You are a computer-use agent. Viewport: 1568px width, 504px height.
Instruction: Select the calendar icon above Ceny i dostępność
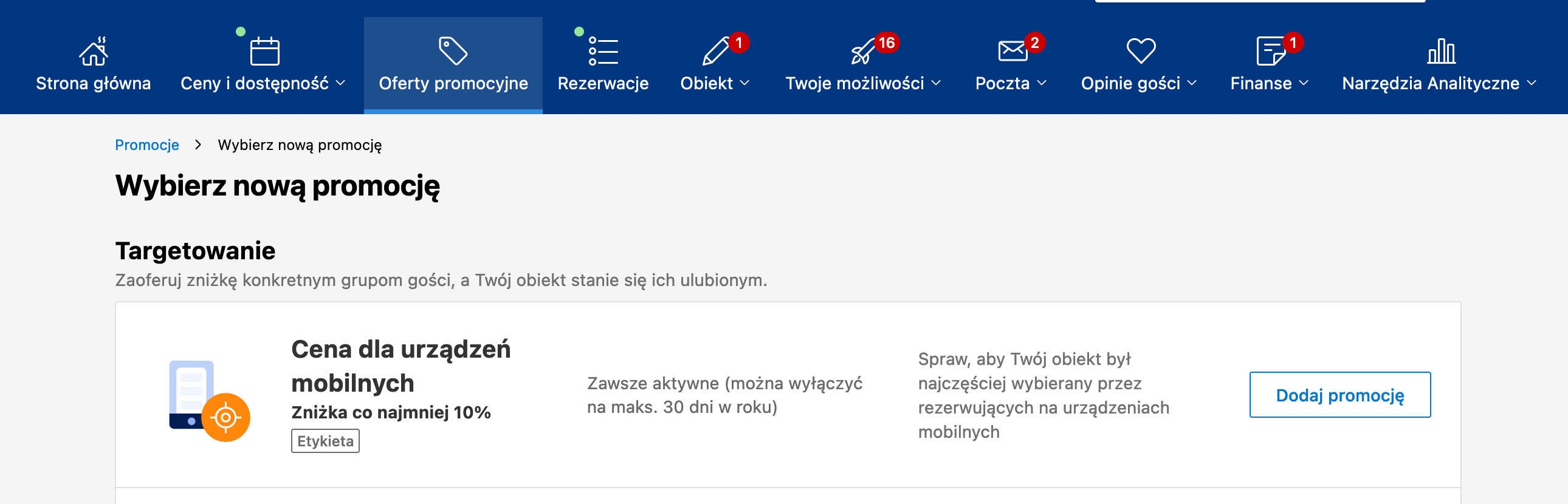coord(264,53)
